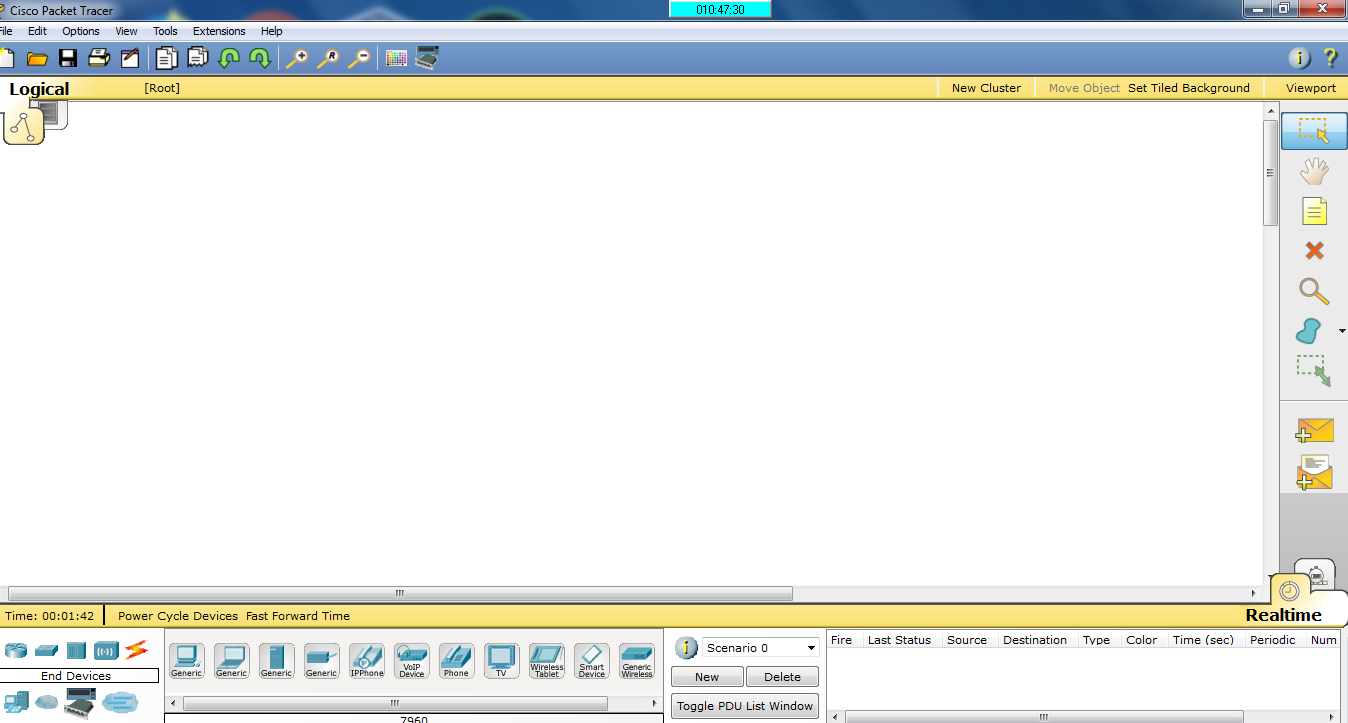Activate the red X Delete tool
1348x723 pixels.
(x=1314, y=251)
